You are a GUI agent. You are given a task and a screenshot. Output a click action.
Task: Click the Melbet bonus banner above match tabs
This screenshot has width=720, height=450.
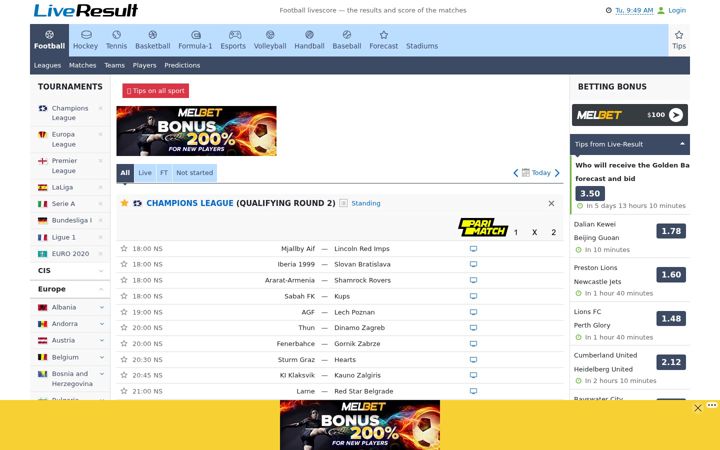[x=197, y=131]
